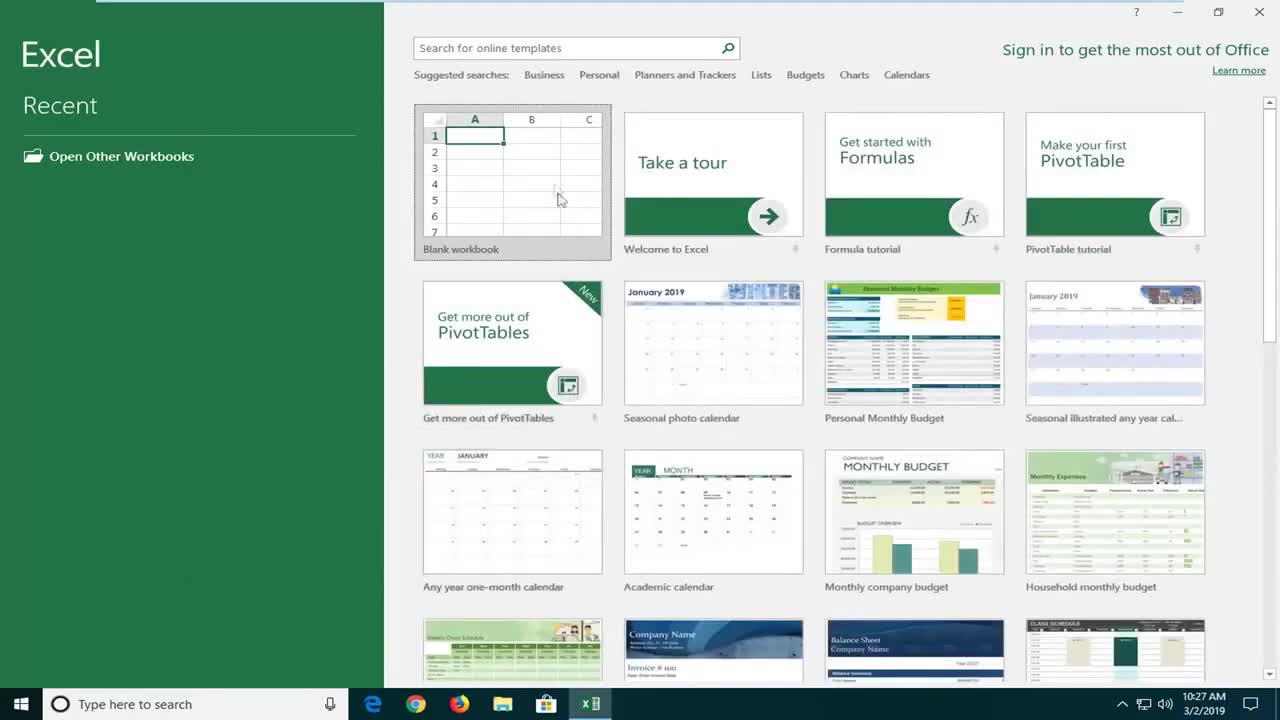Click the Cortana microphone icon
The height and width of the screenshot is (720, 1280).
[330, 704]
